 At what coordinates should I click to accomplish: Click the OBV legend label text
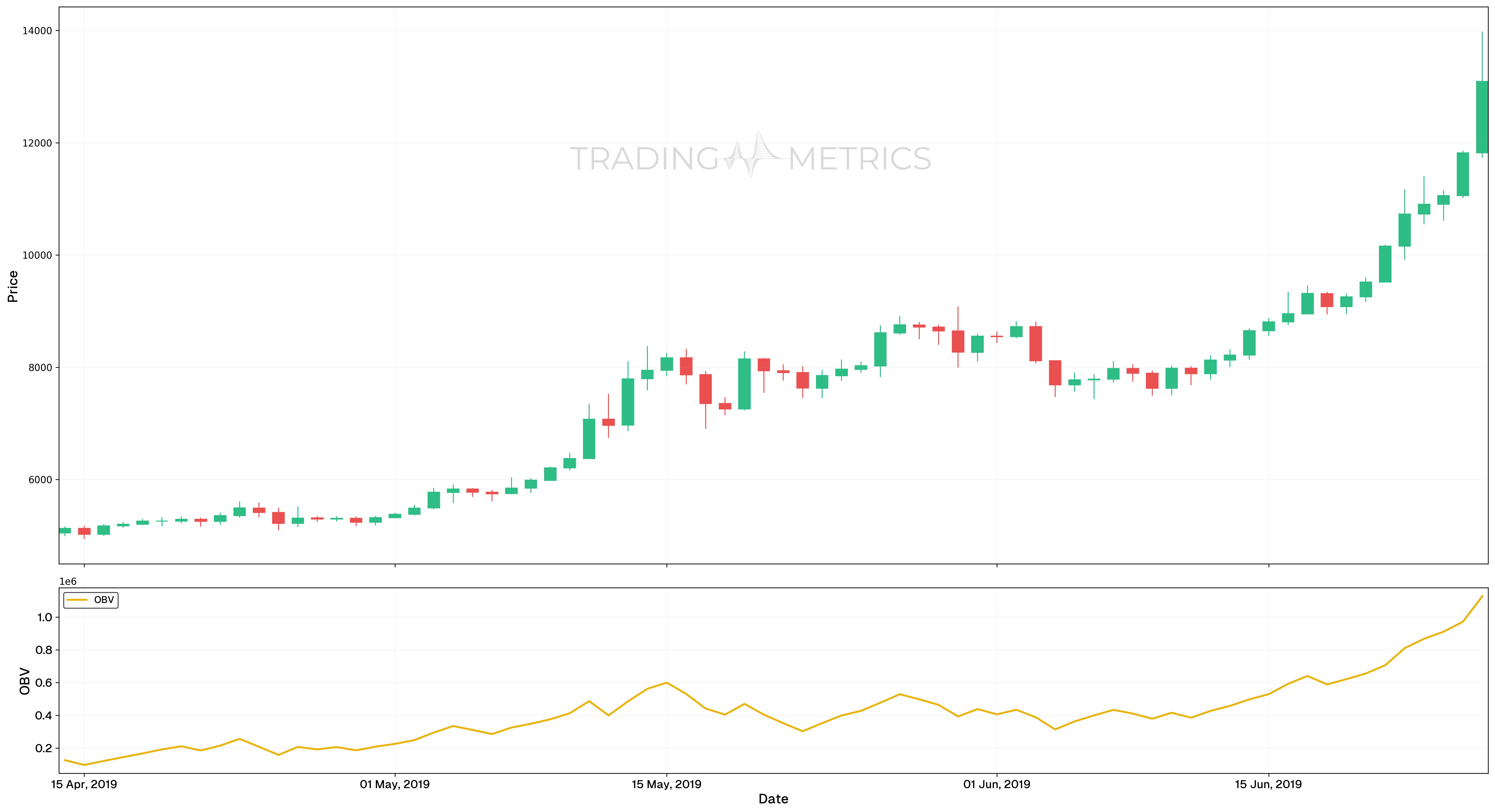(x=104, y=600)
